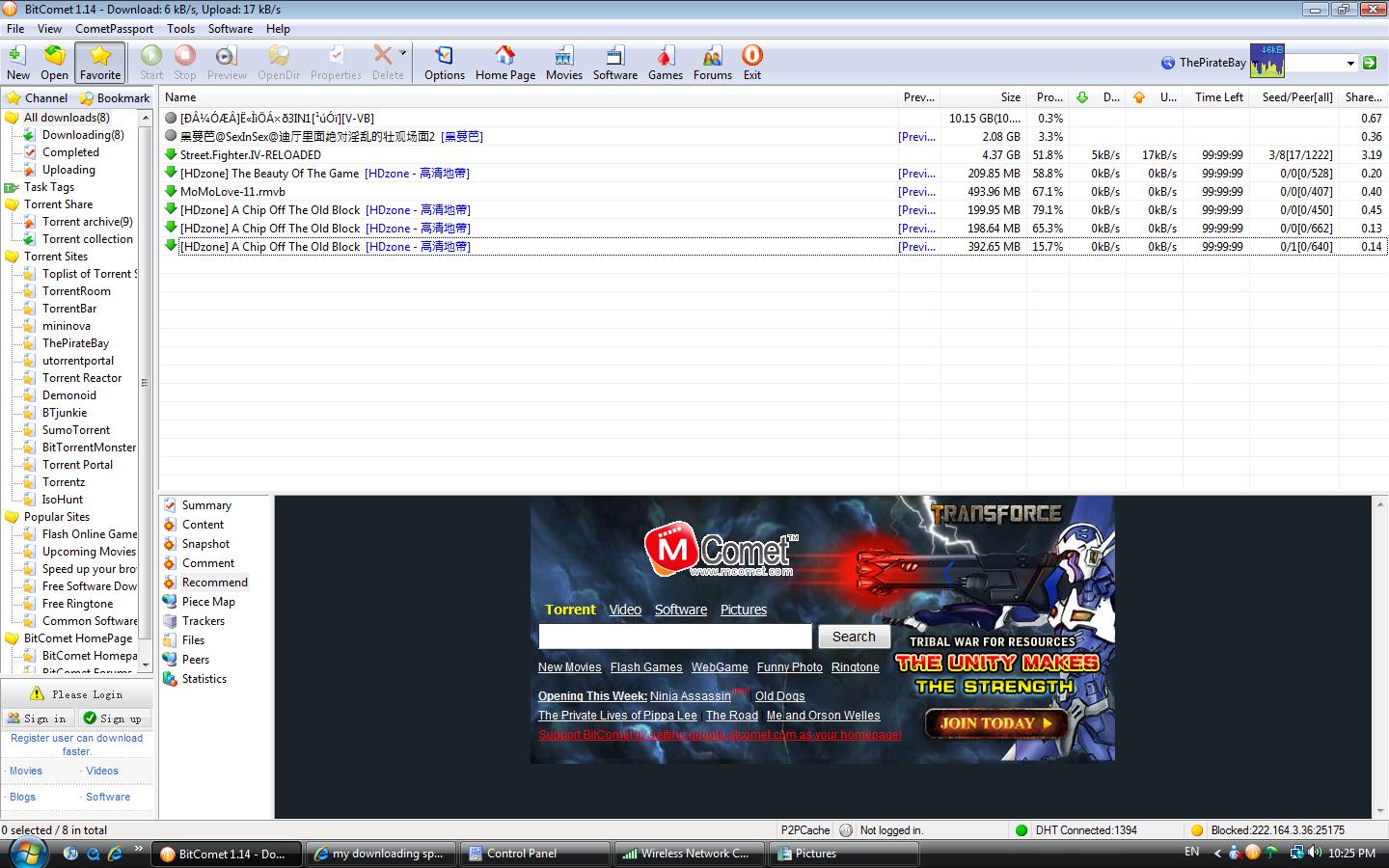The height and width of the screenshot is (868, 1389).
Task: Toggle the Favorite star toolbar button
Action: point(100,63)
